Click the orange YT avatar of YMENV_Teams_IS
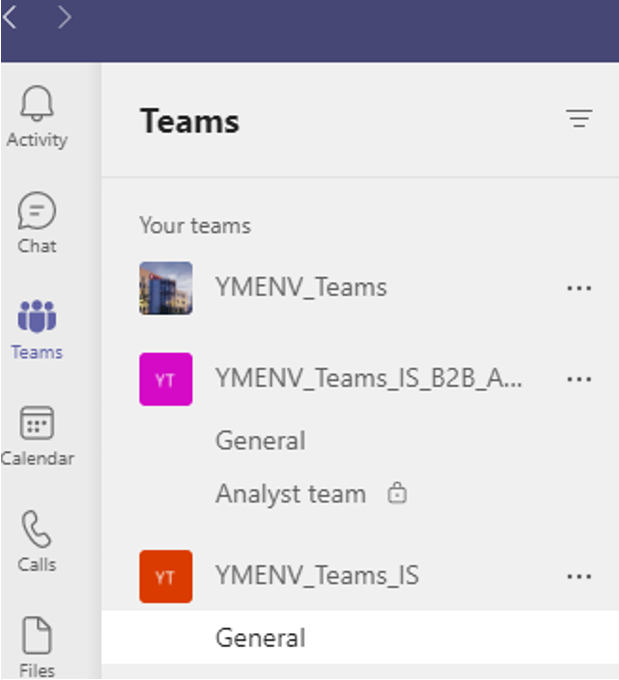619x680 pixels. 166,576
